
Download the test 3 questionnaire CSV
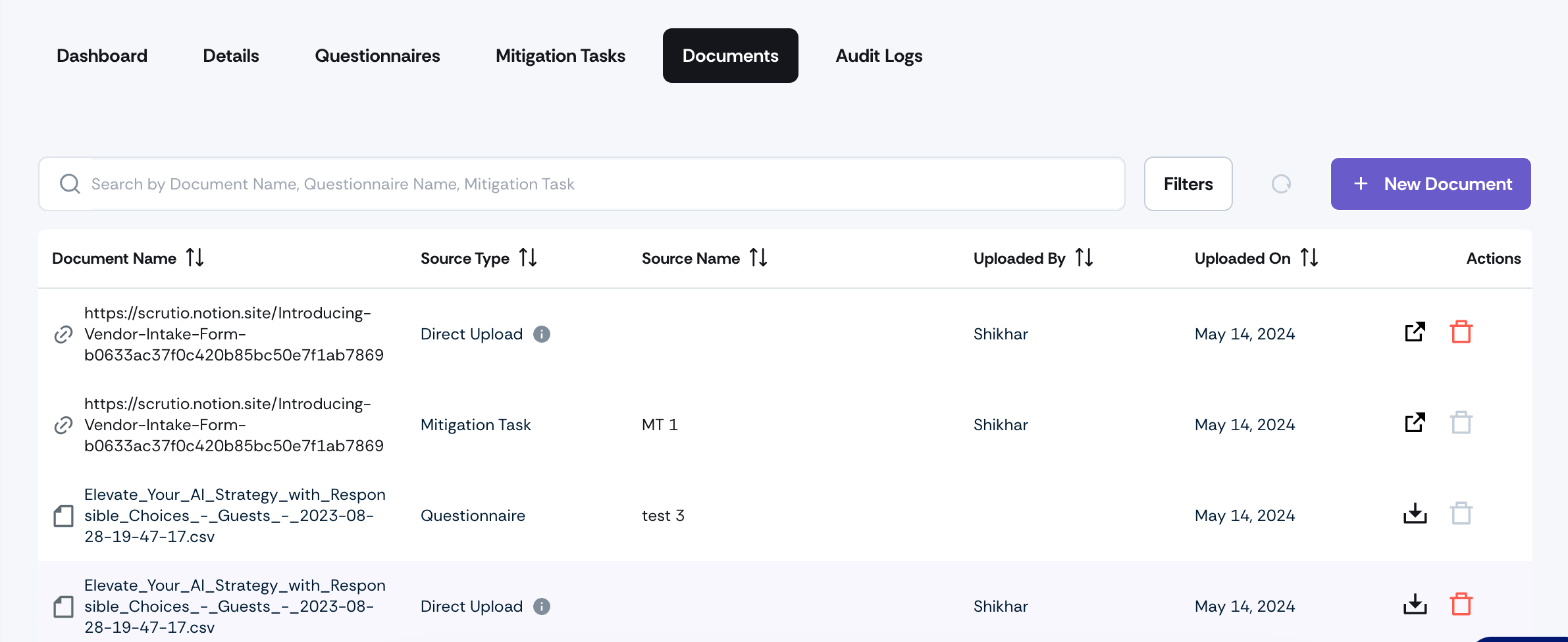(1415, 514)
